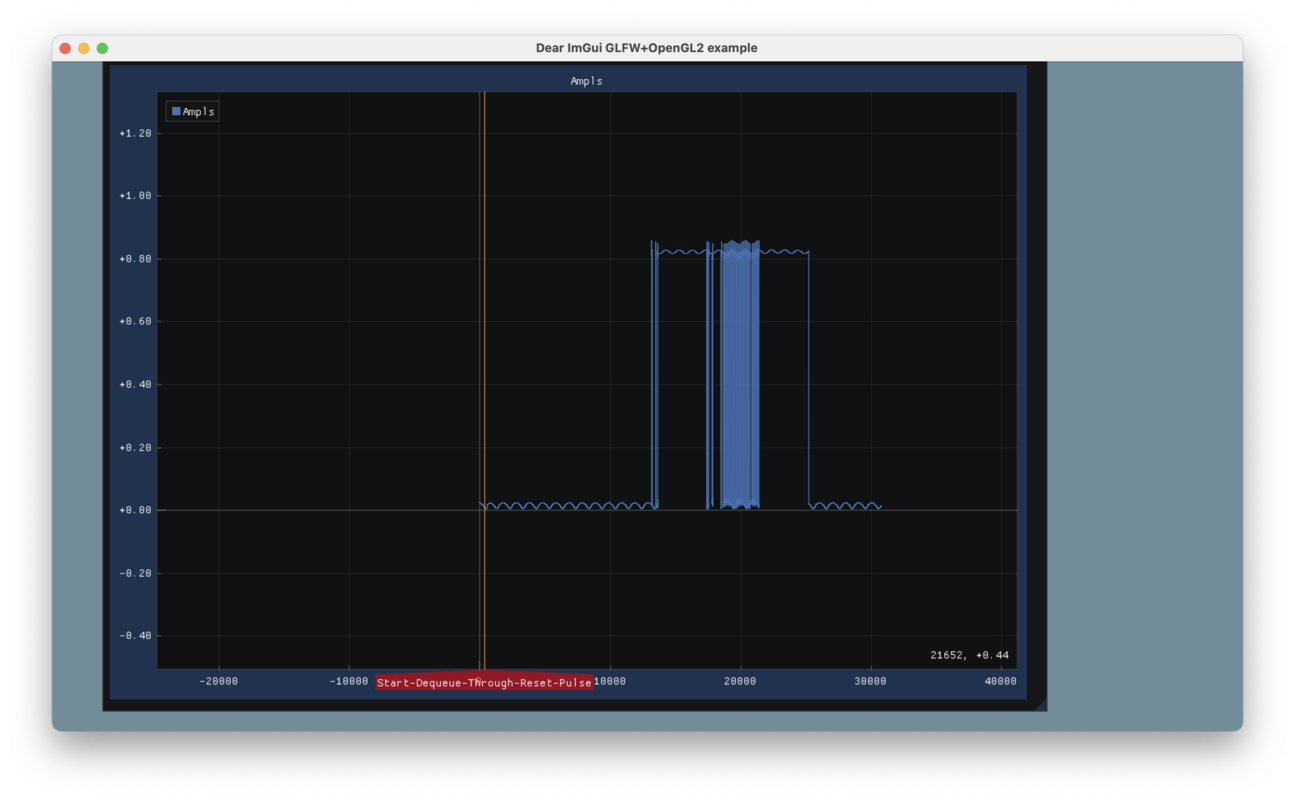Click the 30000 x-axis tick label
Image resolution: width=1295 pixels, height=800 pixels.
[870, 681]
